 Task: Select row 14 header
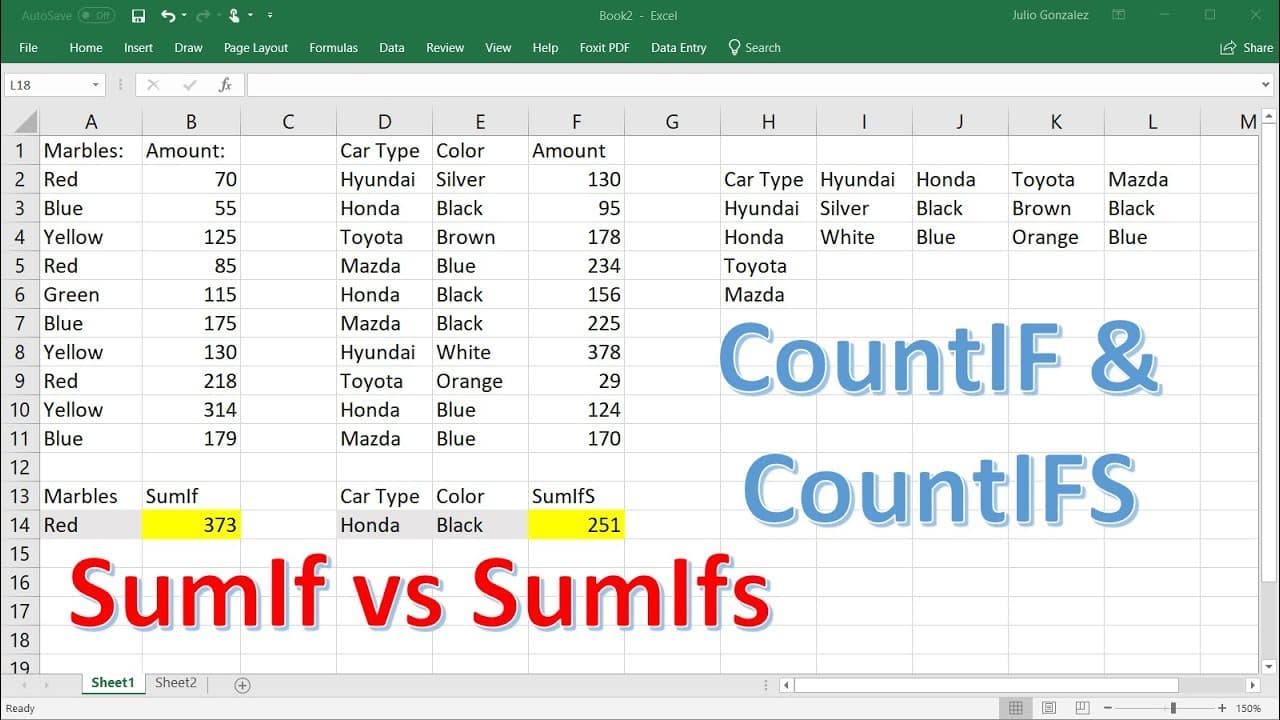tap(19, 525)
